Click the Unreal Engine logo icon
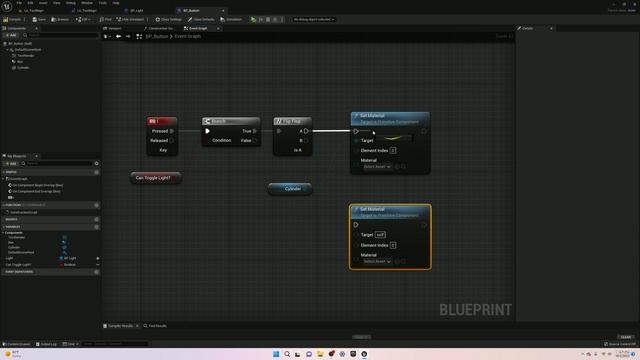Image resolution: width=640 pixels, height=360 pixels. [7, 6]
